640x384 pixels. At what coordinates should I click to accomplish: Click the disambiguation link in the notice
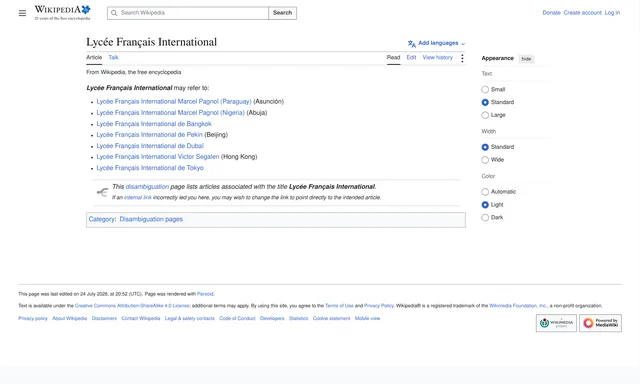(147, 186)
